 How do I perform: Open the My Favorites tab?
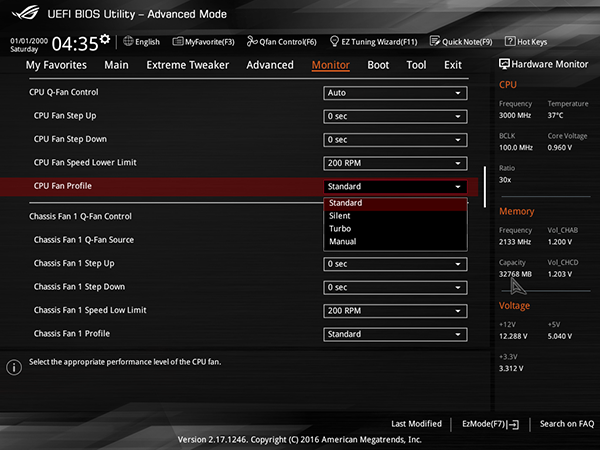point(56,65)
